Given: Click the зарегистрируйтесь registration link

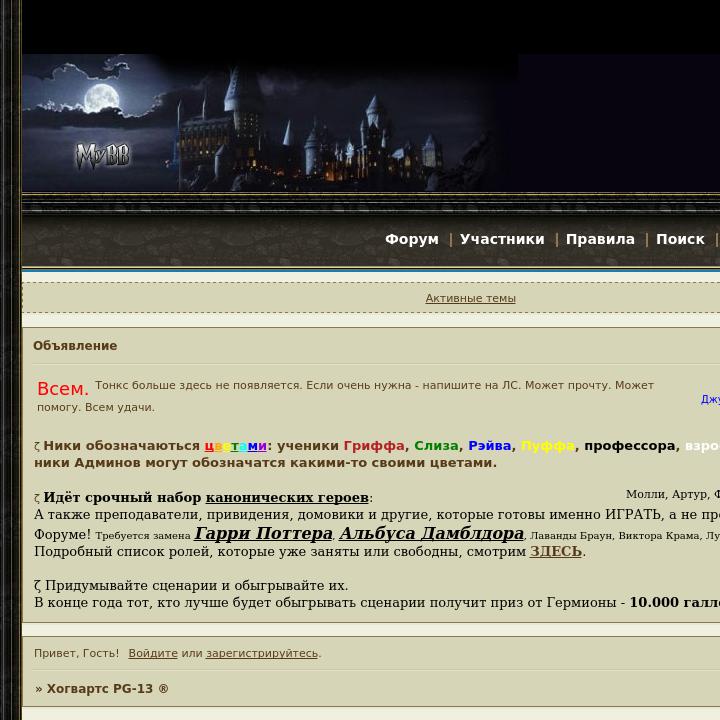Looking at the screenshot, I should [x=262, y=653].
